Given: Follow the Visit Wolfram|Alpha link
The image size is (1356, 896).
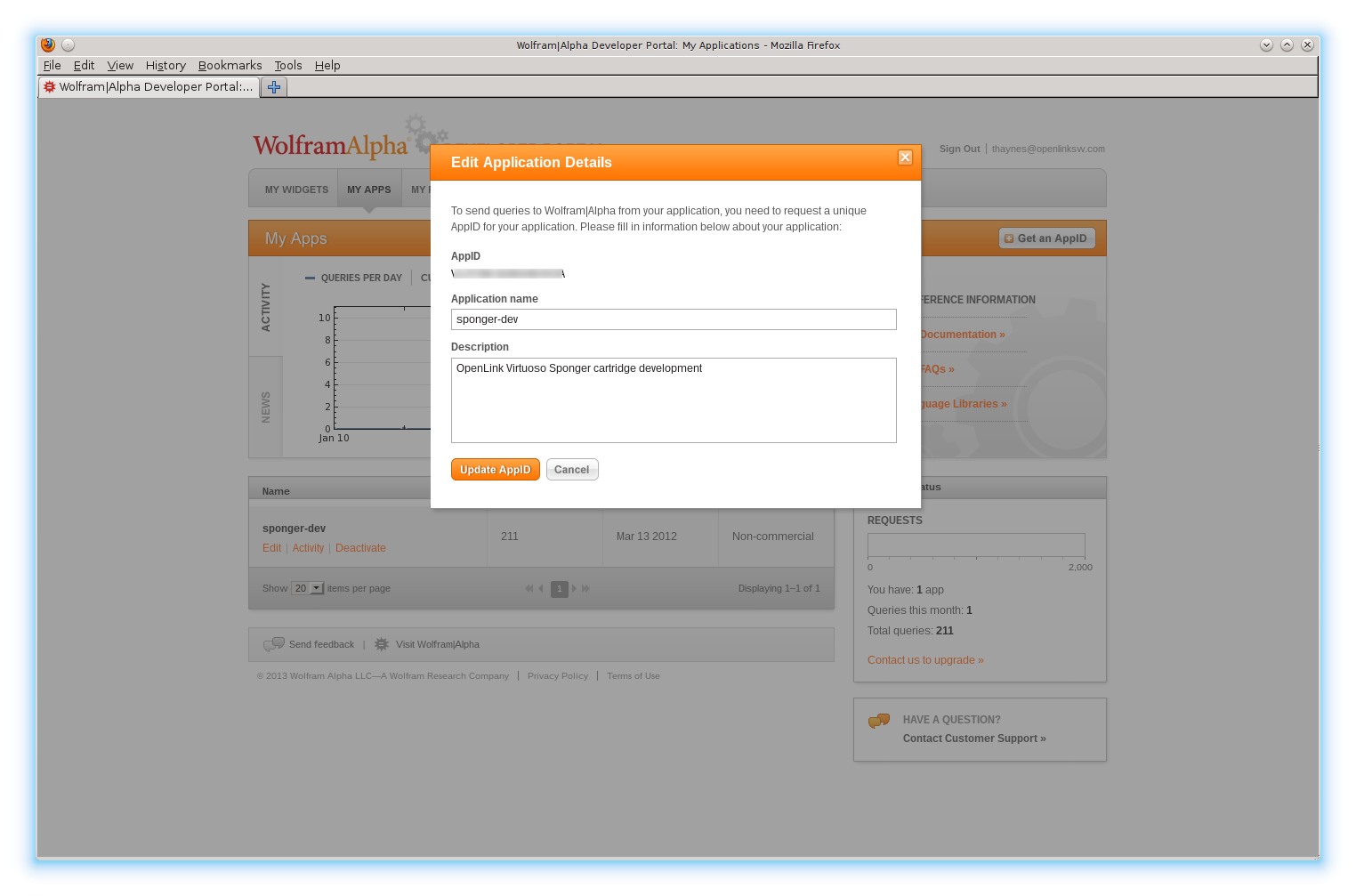Looking at the screenshot, I should point(438,644).
